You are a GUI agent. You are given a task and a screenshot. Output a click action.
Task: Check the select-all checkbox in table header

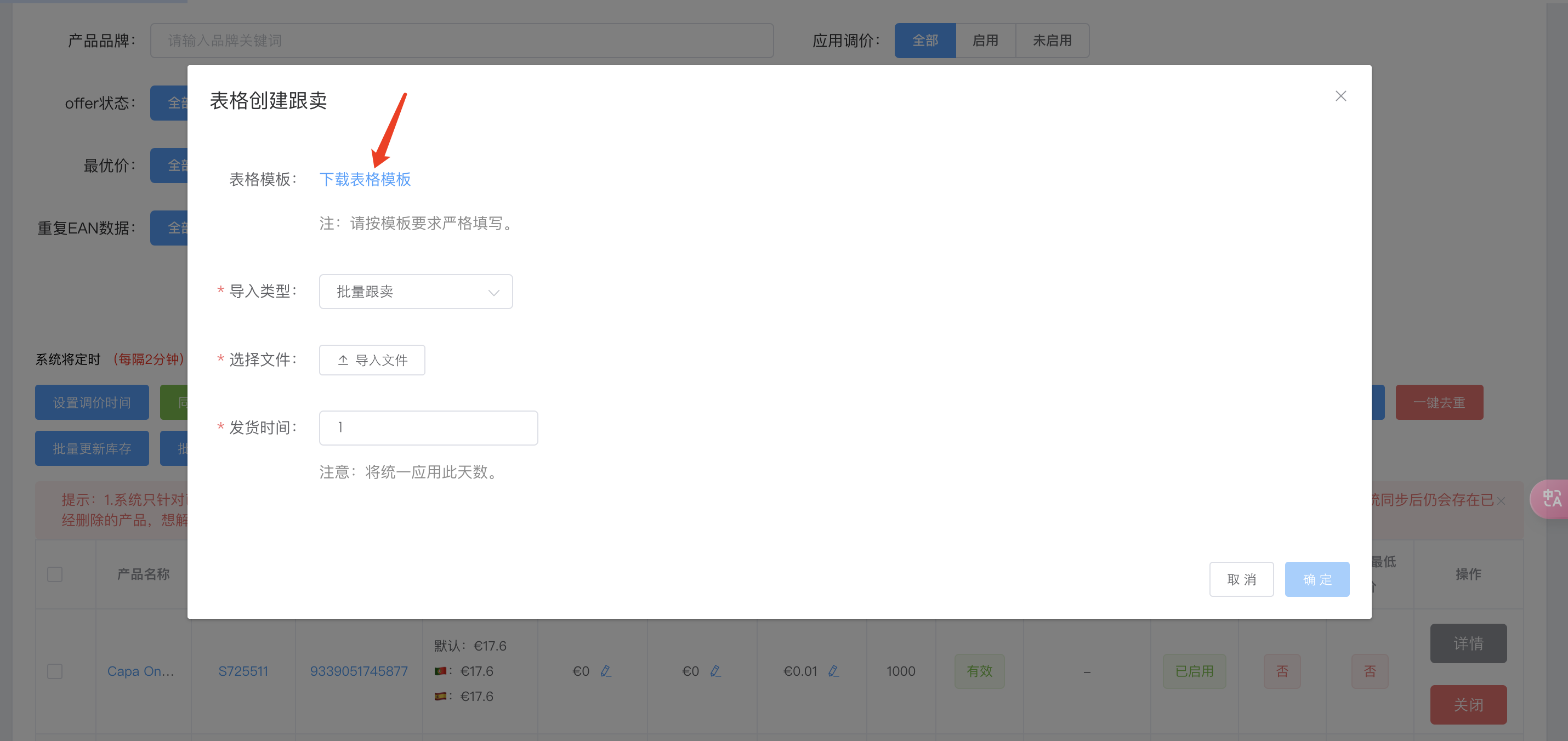coord(54,574)
